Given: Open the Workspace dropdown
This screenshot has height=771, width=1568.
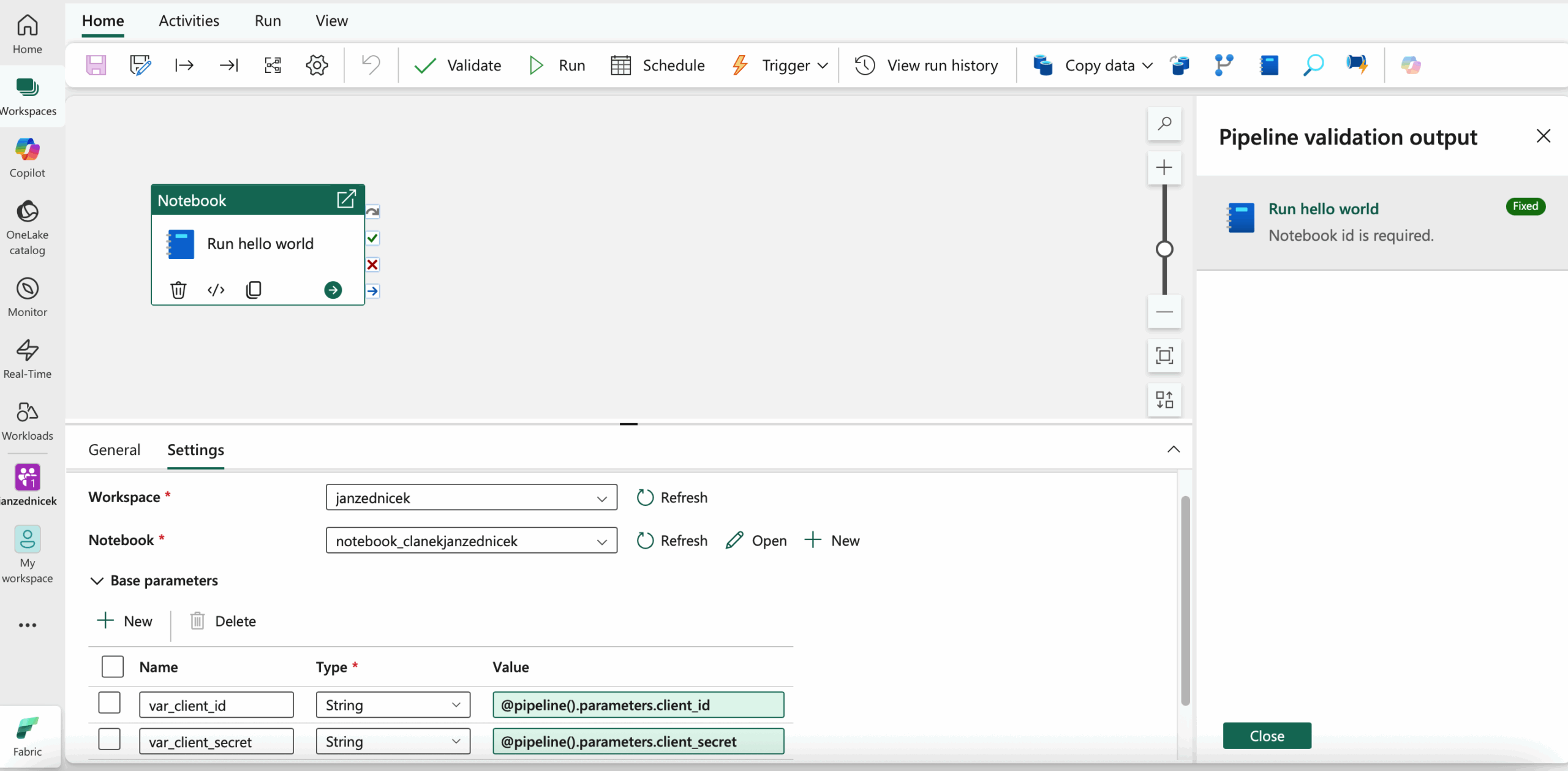Looking at the screenshot, I should click(x=471, y=497).
